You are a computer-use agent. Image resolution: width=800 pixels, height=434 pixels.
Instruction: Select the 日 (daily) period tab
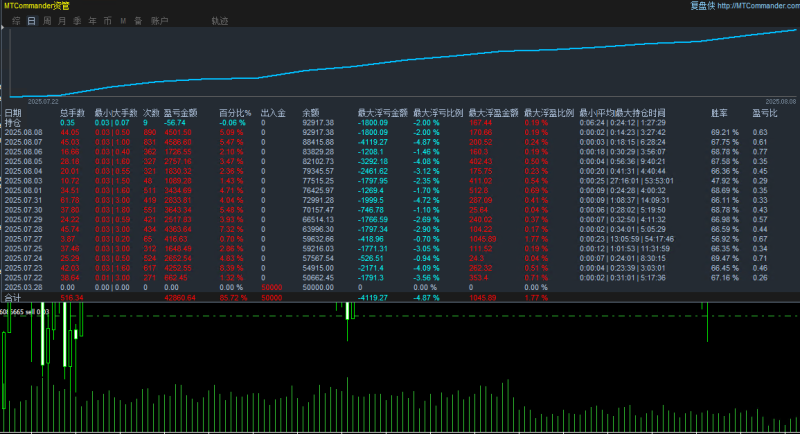tap(32, 20)
